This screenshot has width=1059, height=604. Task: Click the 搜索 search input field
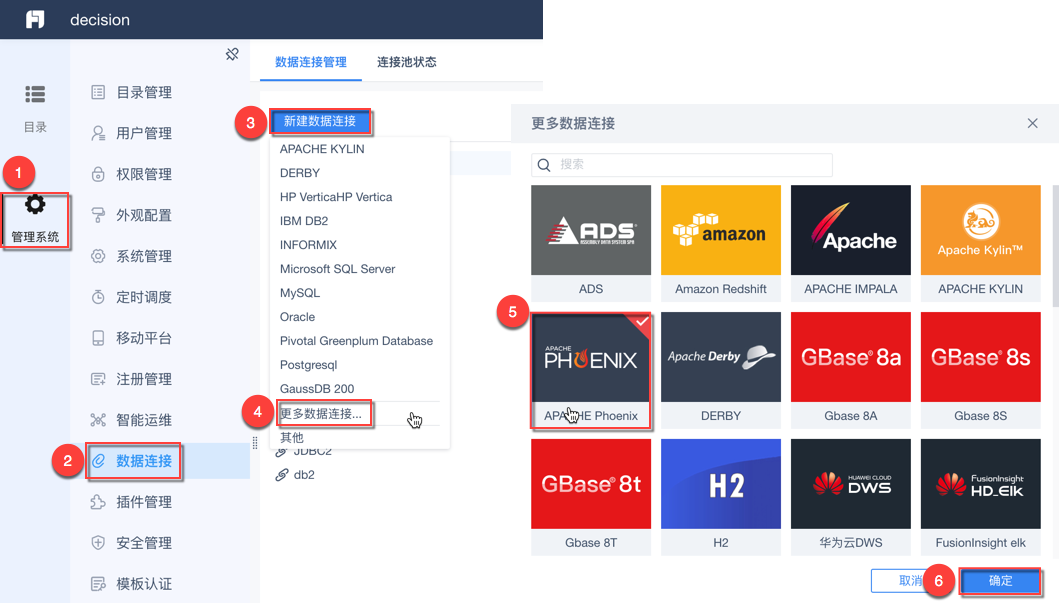coord(681,165)
